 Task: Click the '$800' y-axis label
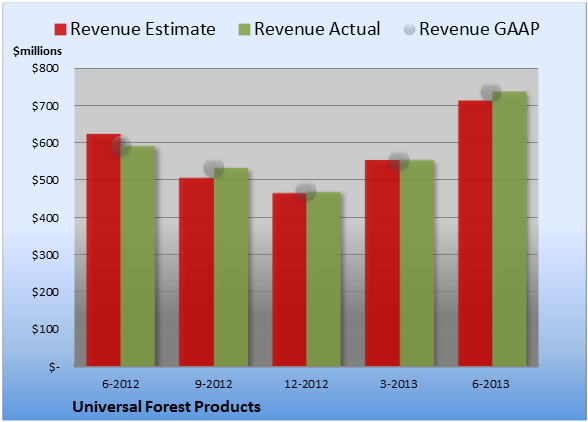click(45, 68)
